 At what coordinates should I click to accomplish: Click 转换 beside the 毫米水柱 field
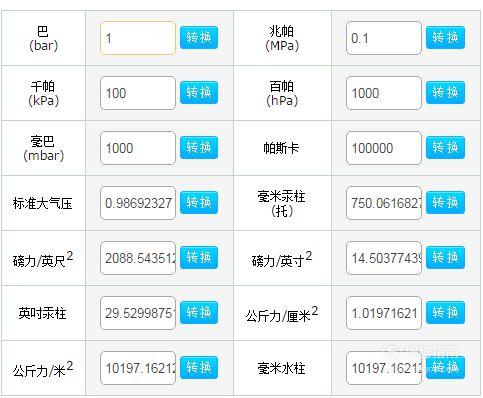point(445,367)
